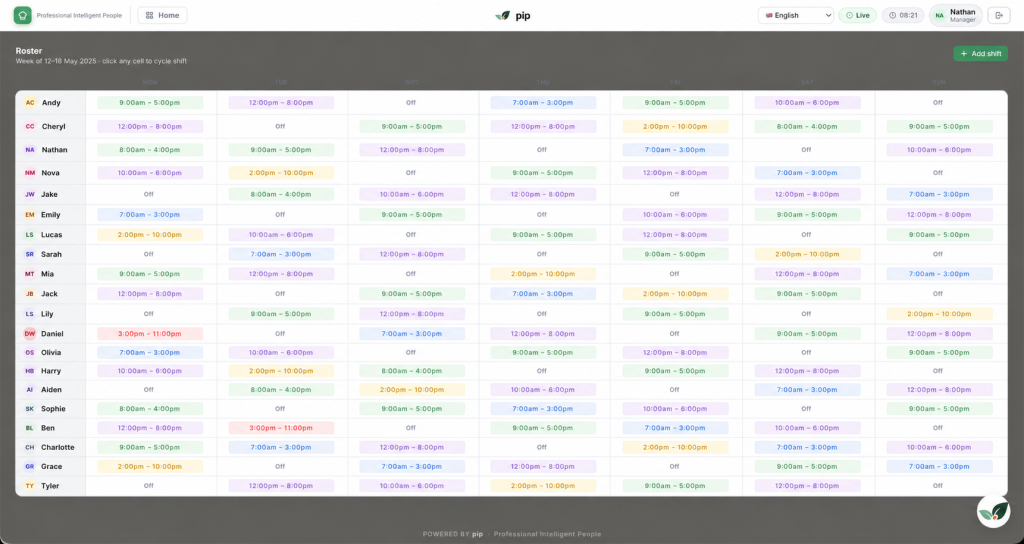This screenshot has height=544, width=1024.
Task: Click Tyler's TY avatar
Action: [30, 486]
